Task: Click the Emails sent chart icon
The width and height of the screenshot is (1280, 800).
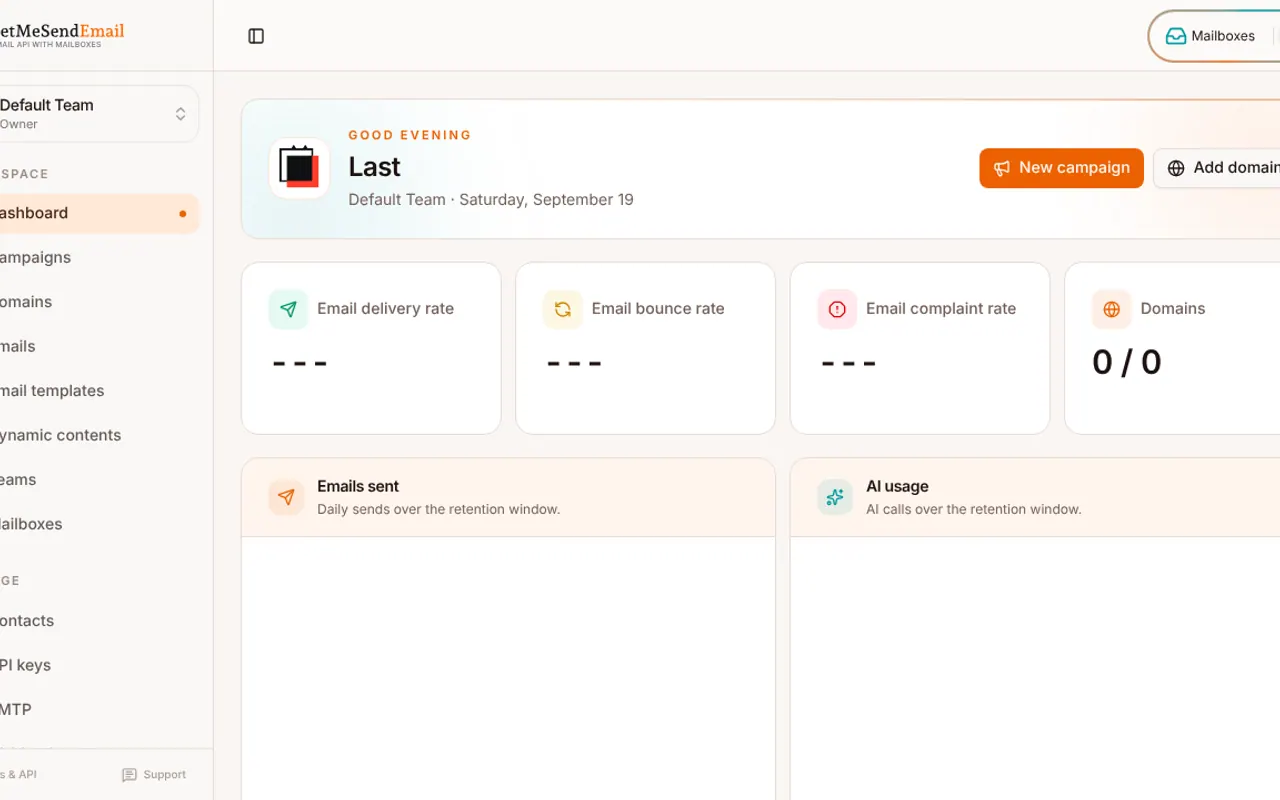Action: 286,497
